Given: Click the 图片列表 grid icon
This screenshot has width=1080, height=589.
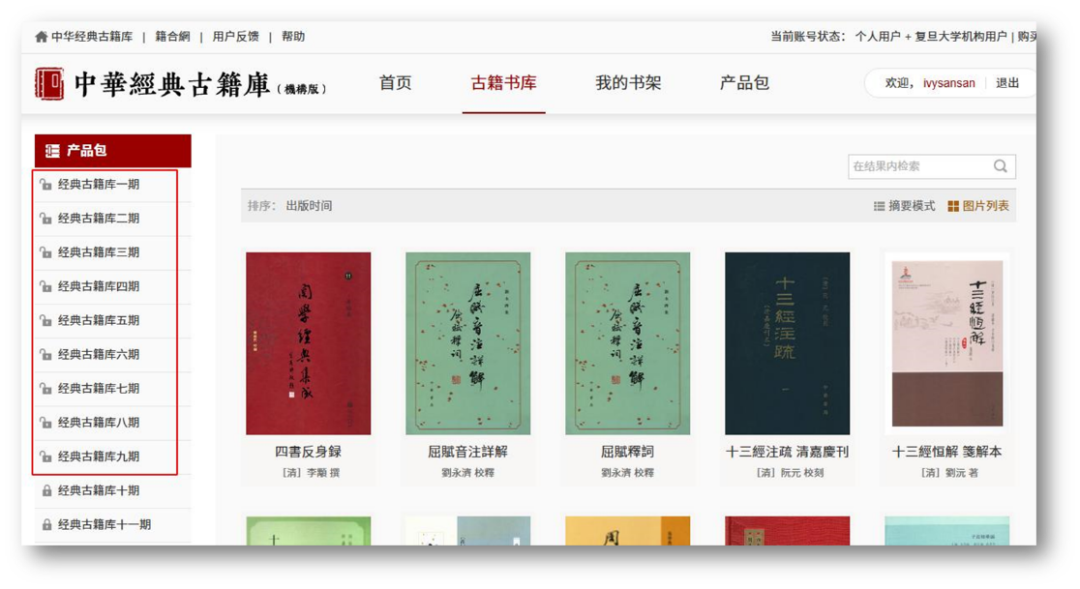Looking at the screenshot, I should pyautogui.click(x=953, y=206).
